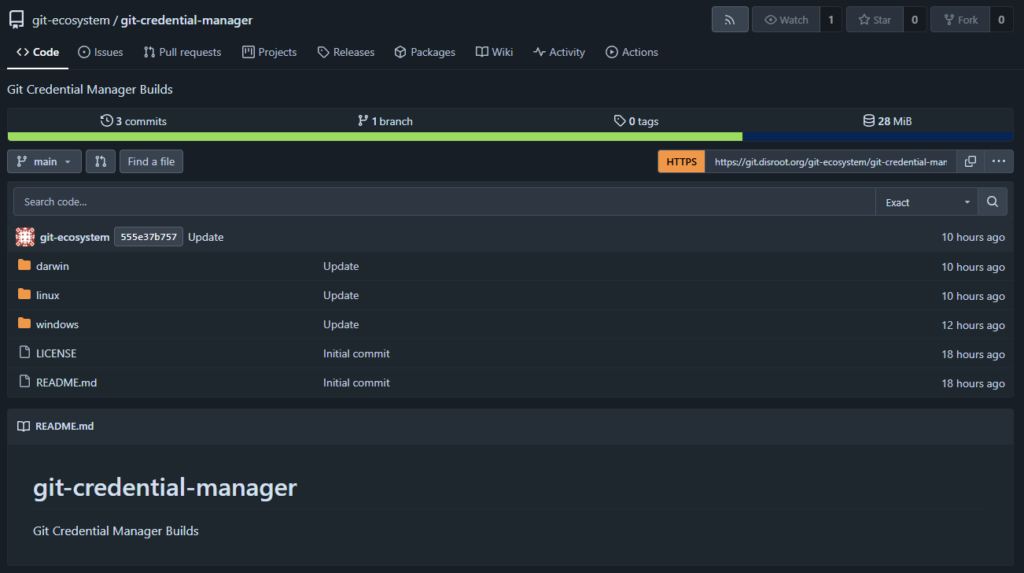Click the compare branches icon button
1024x573 pixels.
101,161
